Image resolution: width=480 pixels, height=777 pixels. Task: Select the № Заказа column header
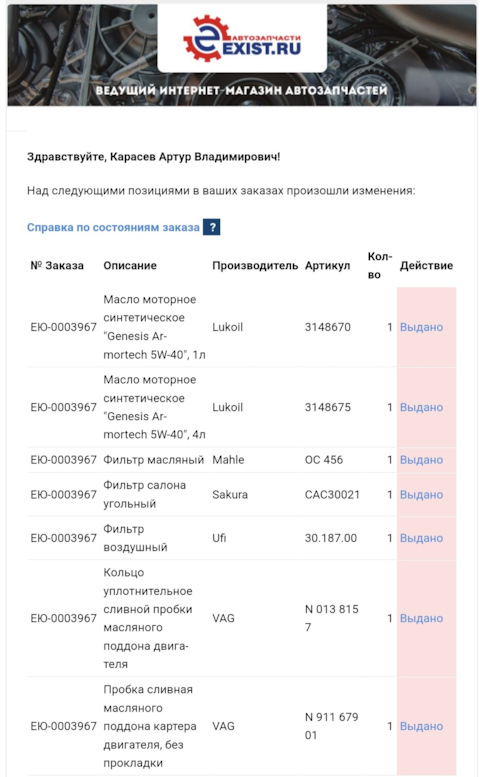[x=57, y=266]
